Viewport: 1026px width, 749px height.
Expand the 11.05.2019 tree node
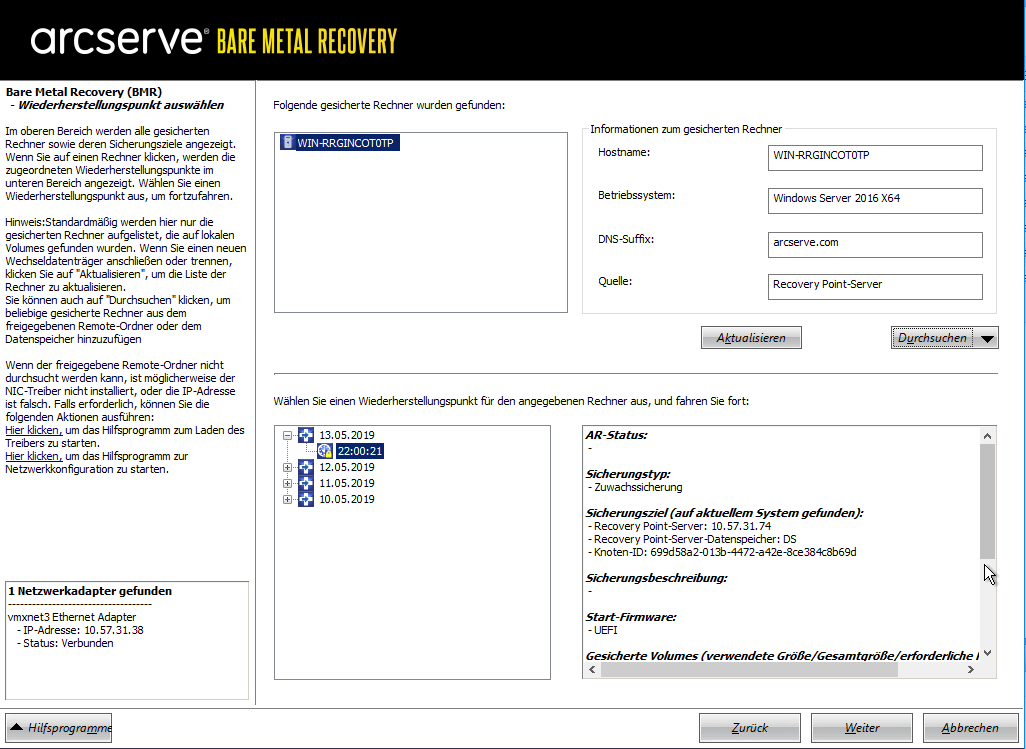[287, 483]
